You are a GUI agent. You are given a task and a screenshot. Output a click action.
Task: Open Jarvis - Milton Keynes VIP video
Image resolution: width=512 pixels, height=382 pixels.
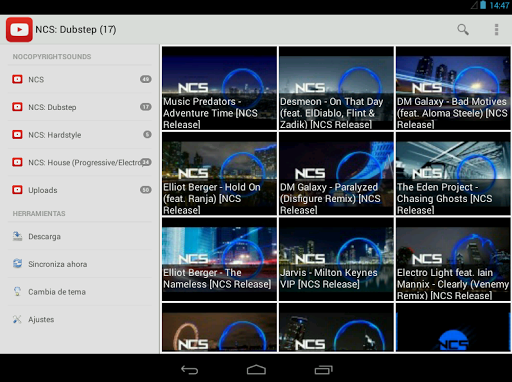pos(336,259)
